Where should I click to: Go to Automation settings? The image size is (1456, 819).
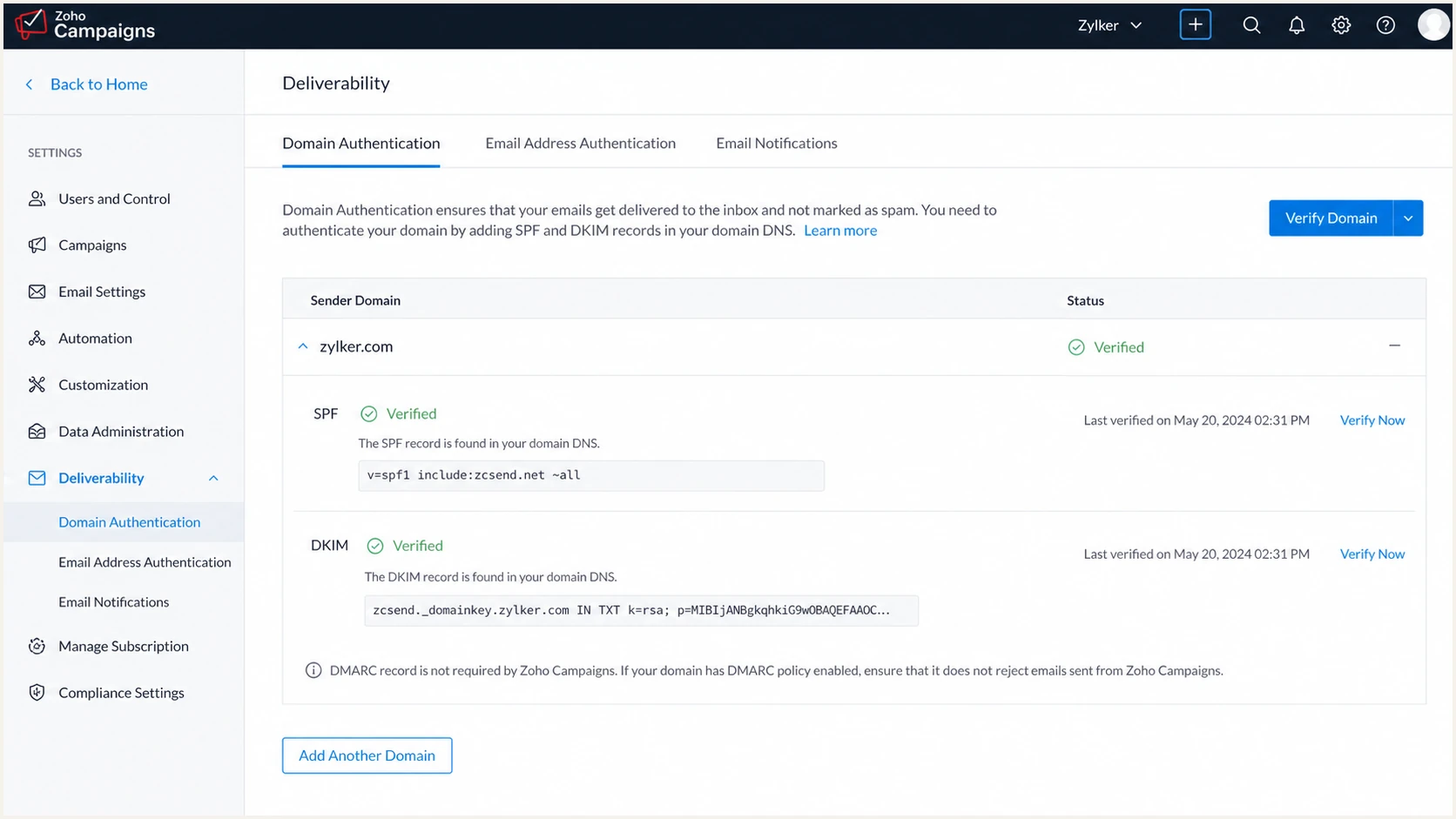[x=95, y=338]
